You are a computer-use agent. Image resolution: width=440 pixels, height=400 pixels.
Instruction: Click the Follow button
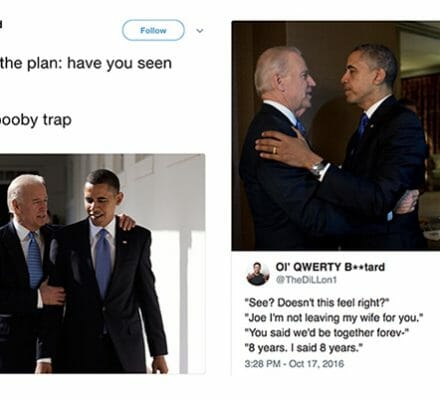coord(153,30)
